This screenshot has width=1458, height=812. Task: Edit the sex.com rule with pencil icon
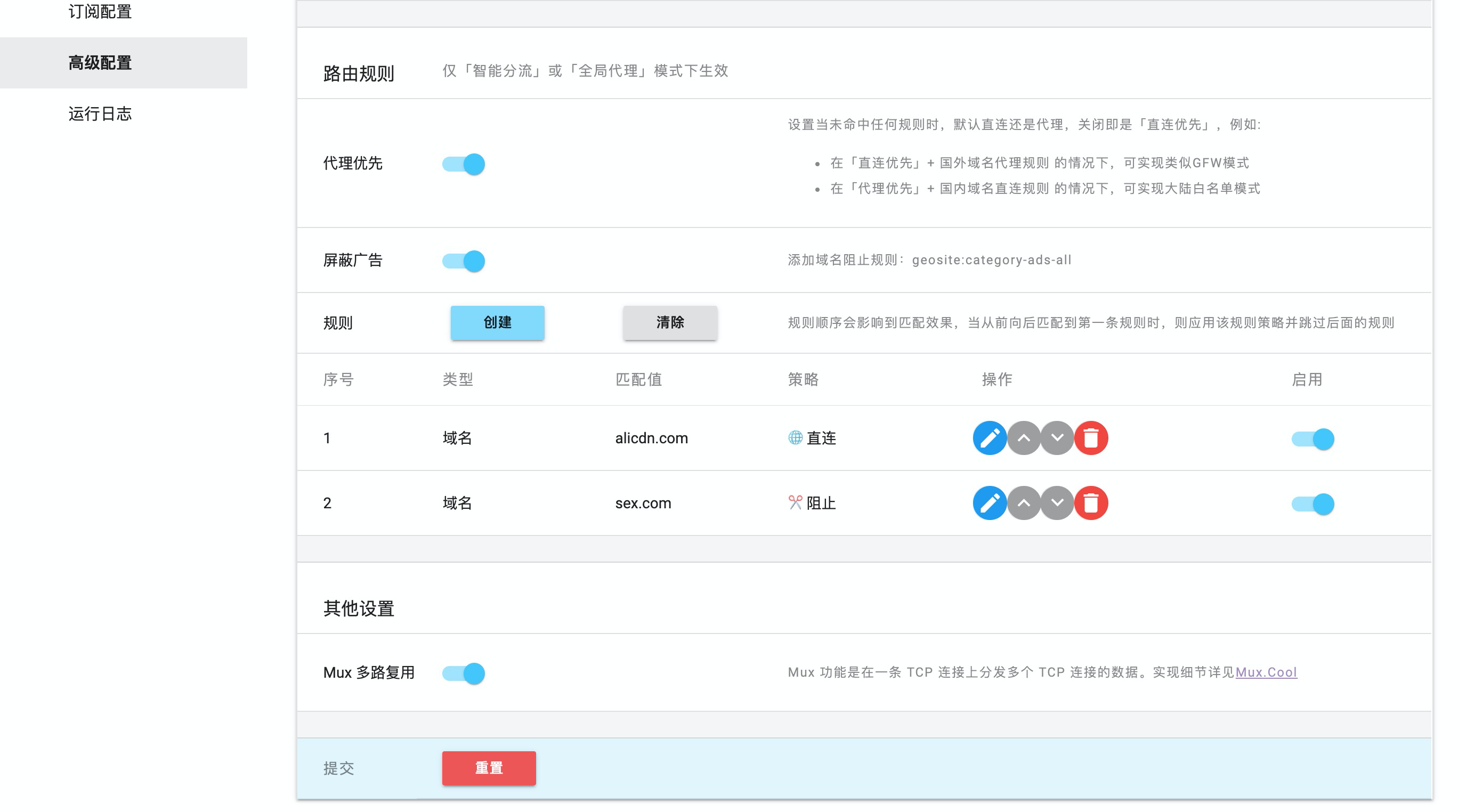989,503
